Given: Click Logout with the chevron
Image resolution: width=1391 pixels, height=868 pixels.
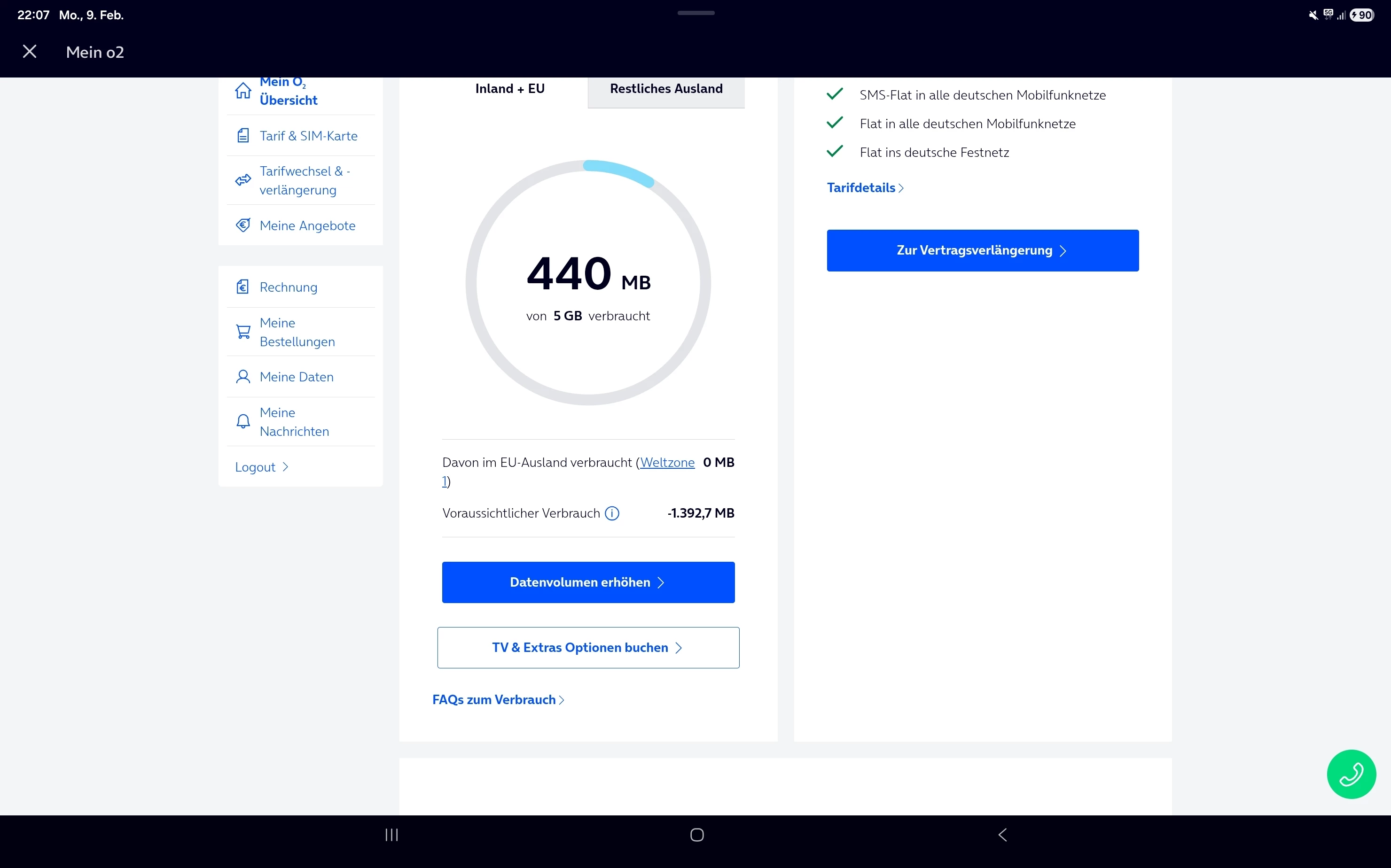Looking at the screenshot, I should click(x=261, y=467).
